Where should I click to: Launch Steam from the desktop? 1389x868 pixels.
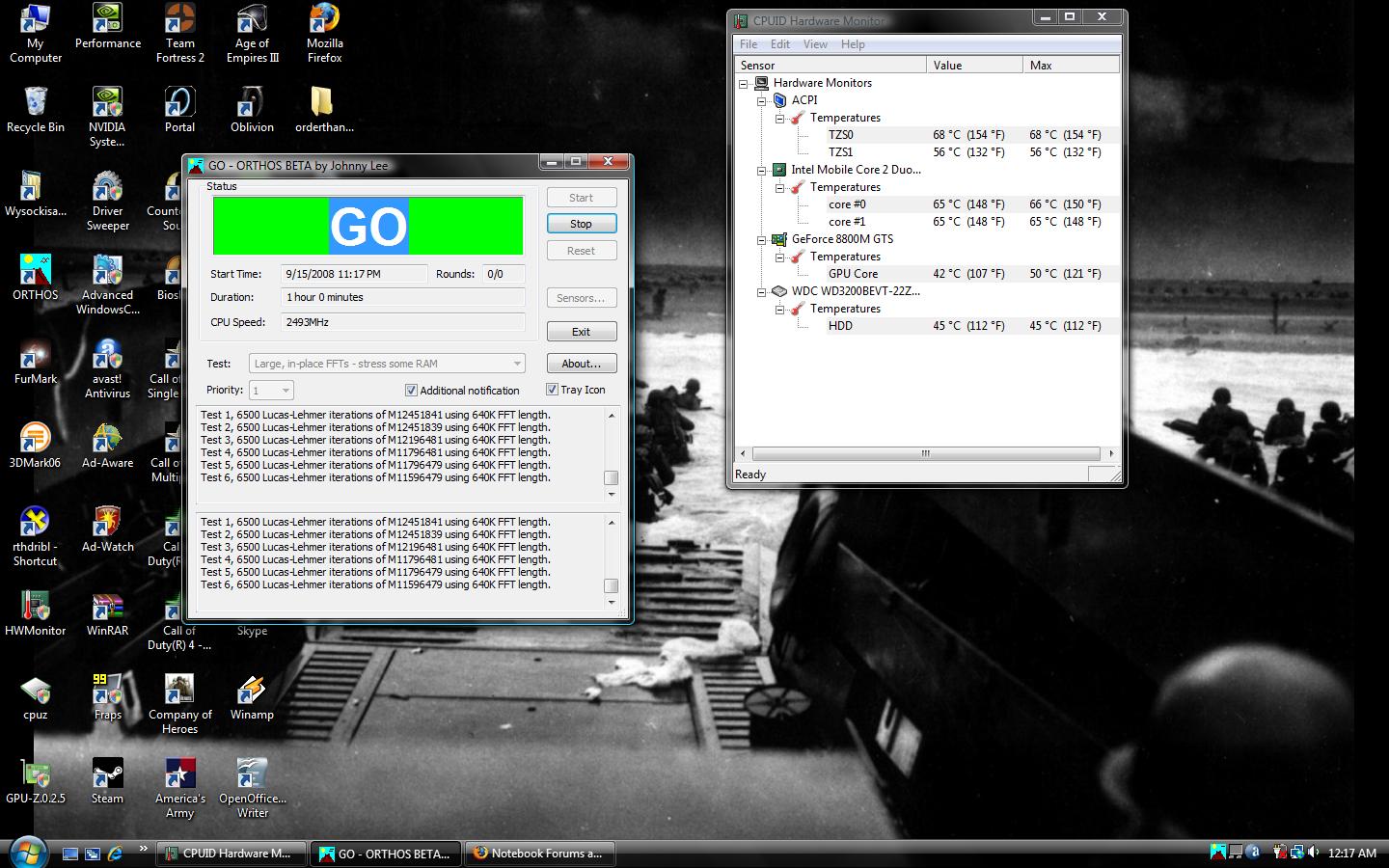click(x=107, y=781)
